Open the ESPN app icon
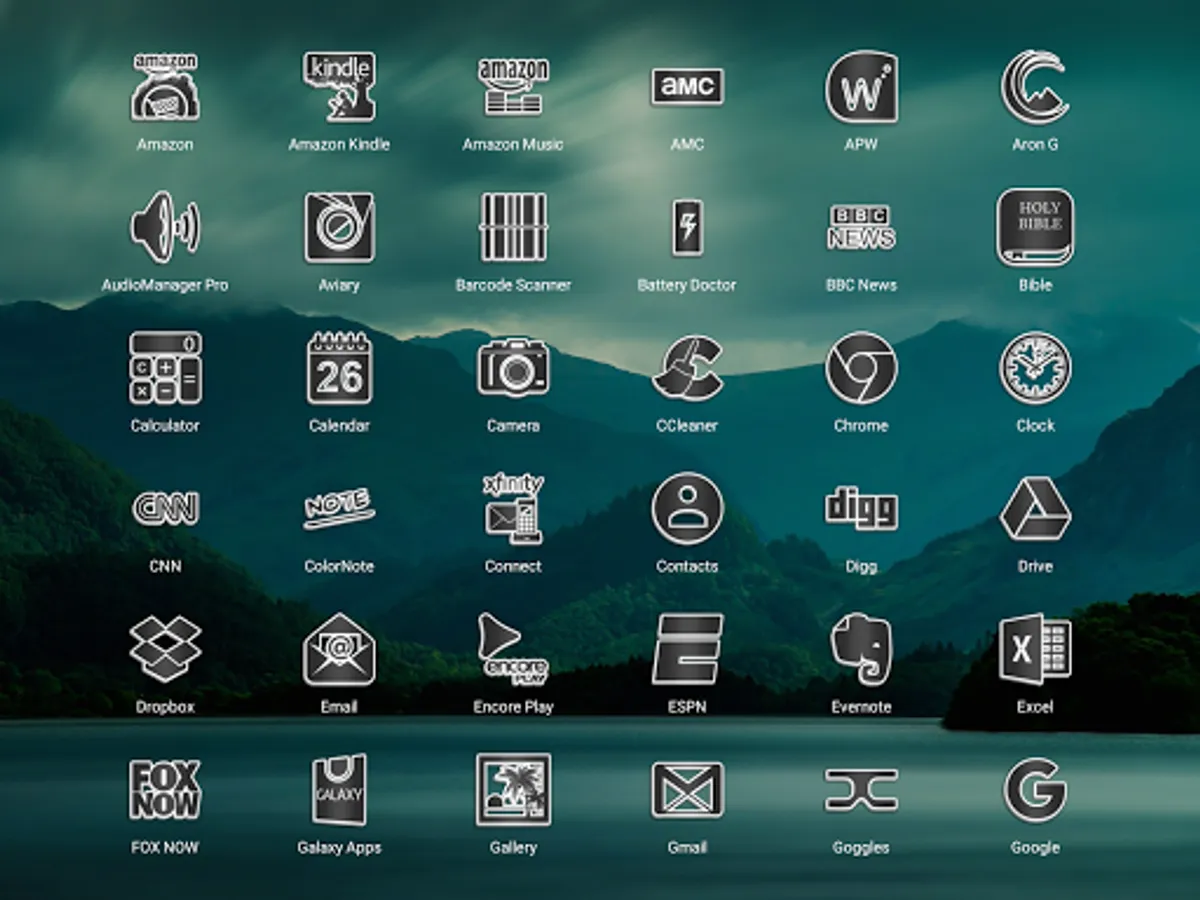 tap(687, 649)
